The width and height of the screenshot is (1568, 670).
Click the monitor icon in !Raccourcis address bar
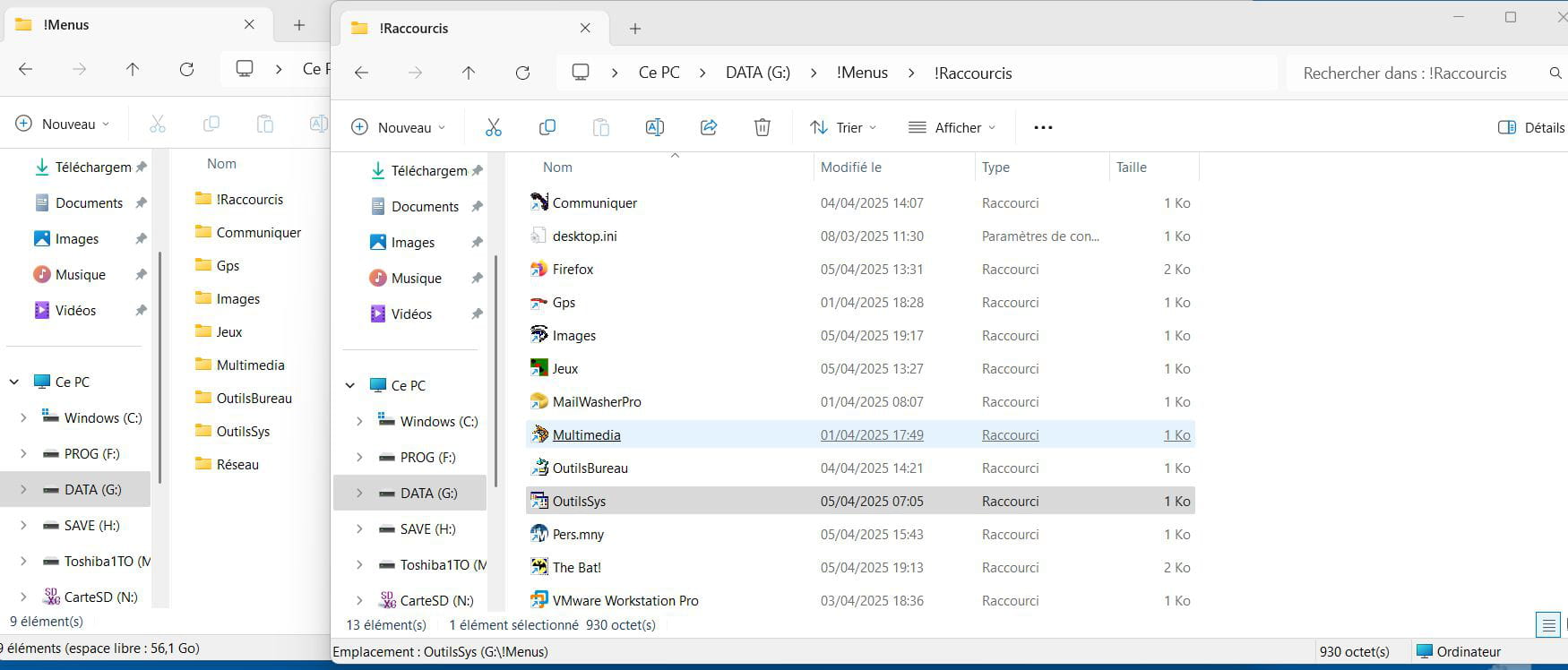(581, 73)
